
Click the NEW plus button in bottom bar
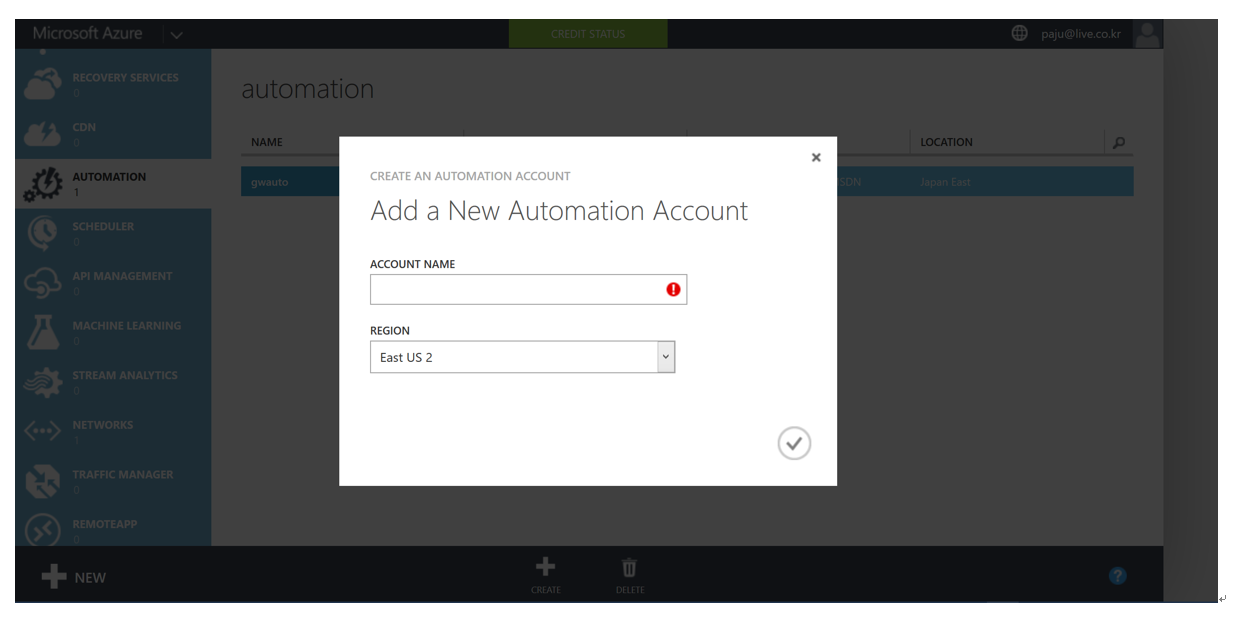(74, 577)
